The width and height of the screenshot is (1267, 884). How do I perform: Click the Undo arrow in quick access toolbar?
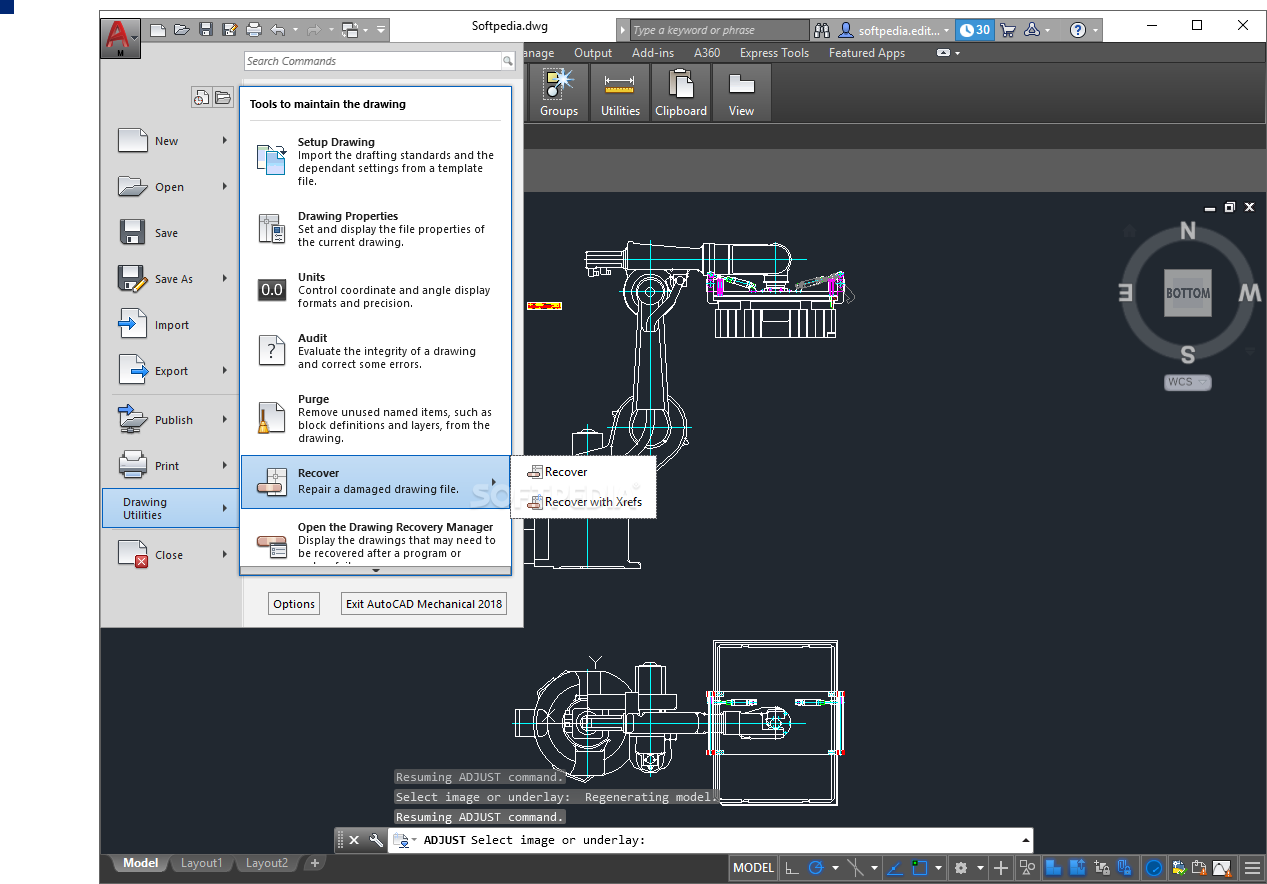point(278,30)
